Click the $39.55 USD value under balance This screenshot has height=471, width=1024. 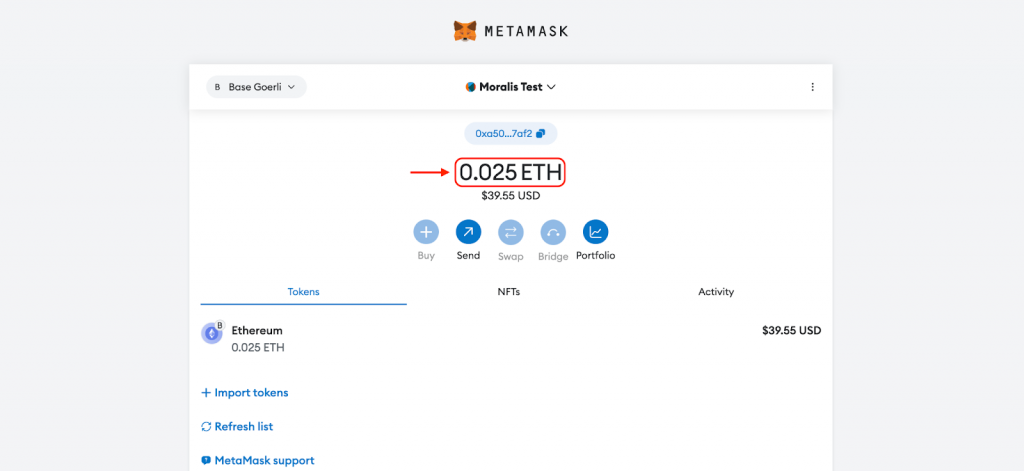(511, 195)
